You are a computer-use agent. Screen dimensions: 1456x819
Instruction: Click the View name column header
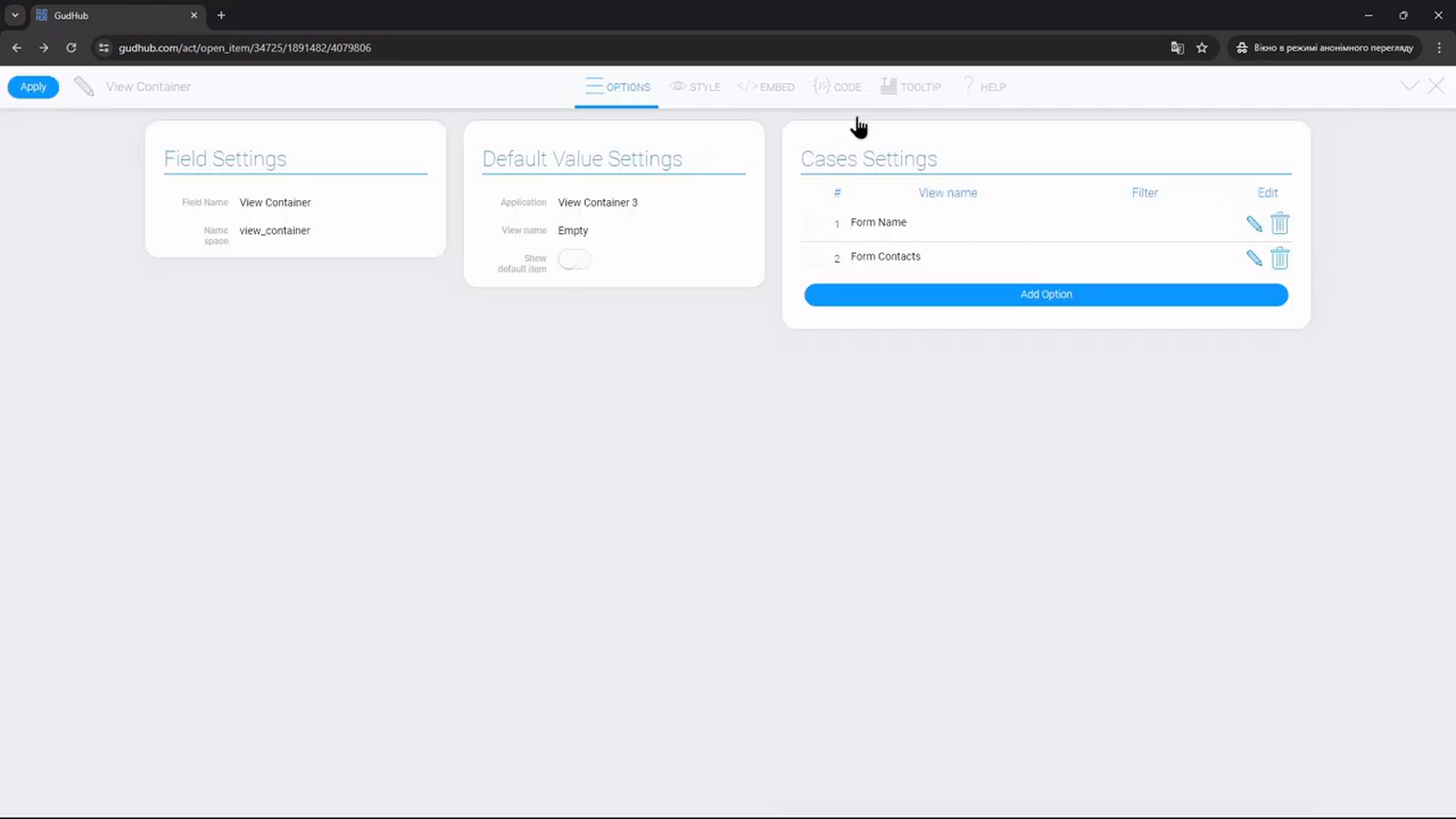click(x=947, y=193)
